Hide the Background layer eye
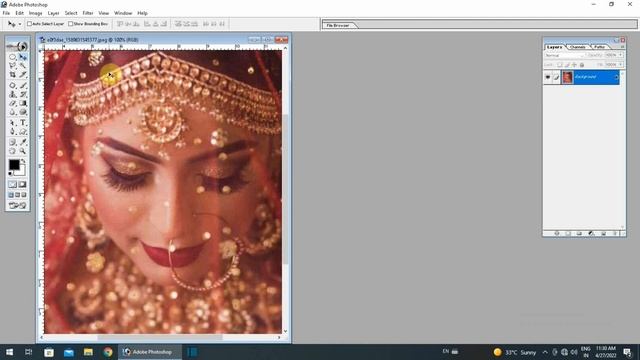The height and width of the screenshot is (360, 640). pos(548,77)
